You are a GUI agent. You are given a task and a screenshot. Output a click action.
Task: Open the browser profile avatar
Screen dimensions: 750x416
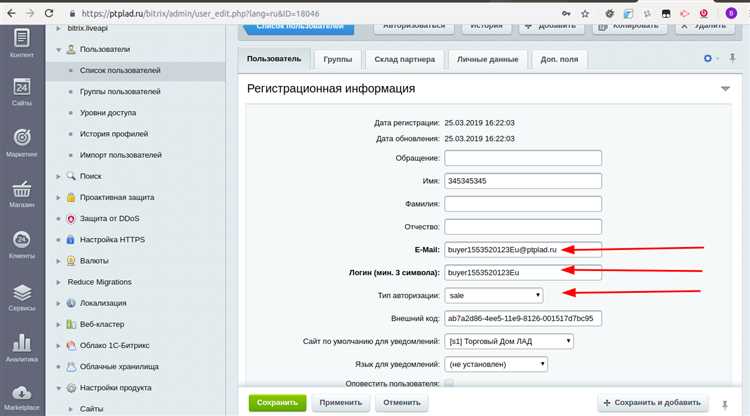pyautogui.click(x=731, y=13)
